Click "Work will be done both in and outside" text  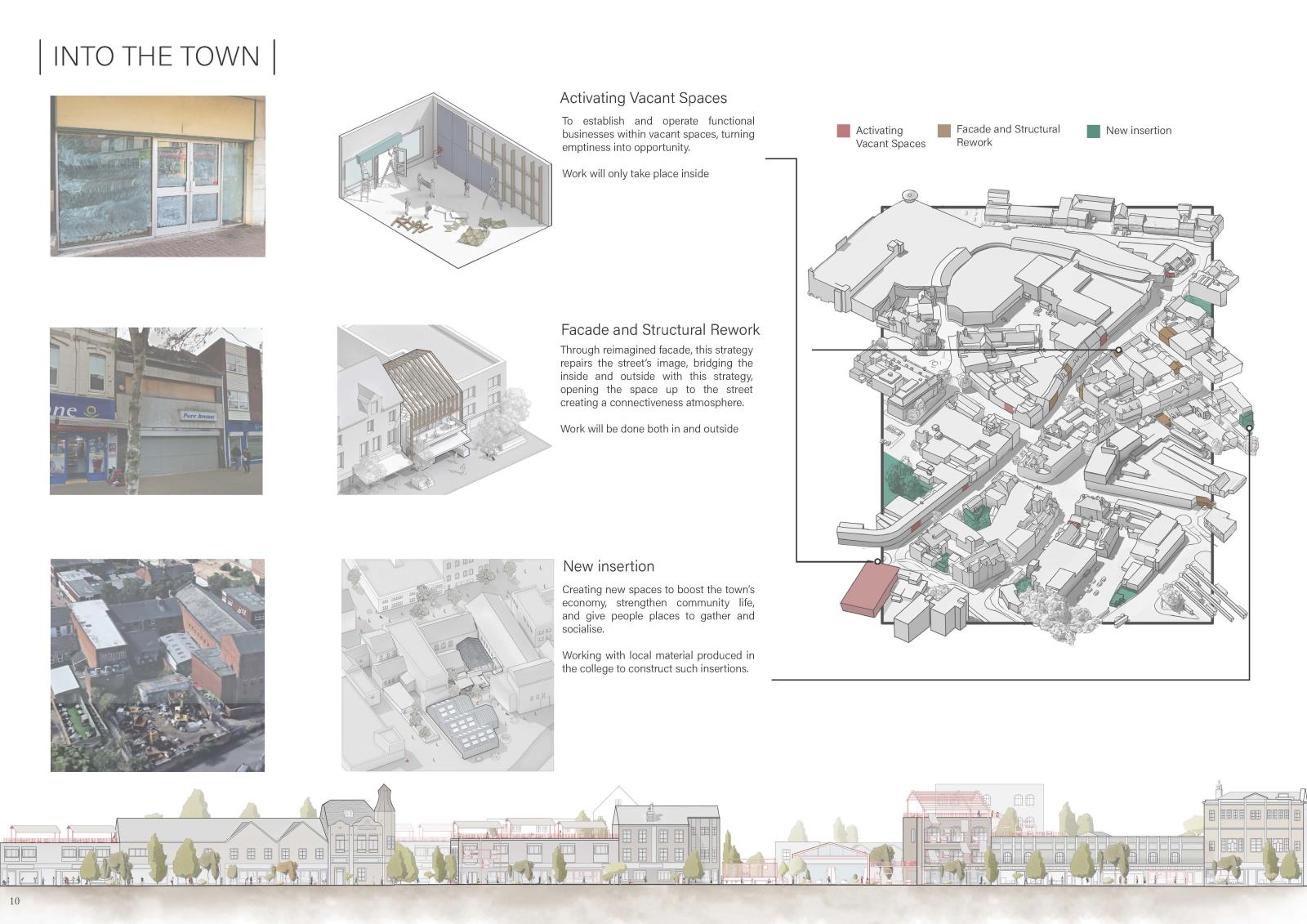click(649, 429)
